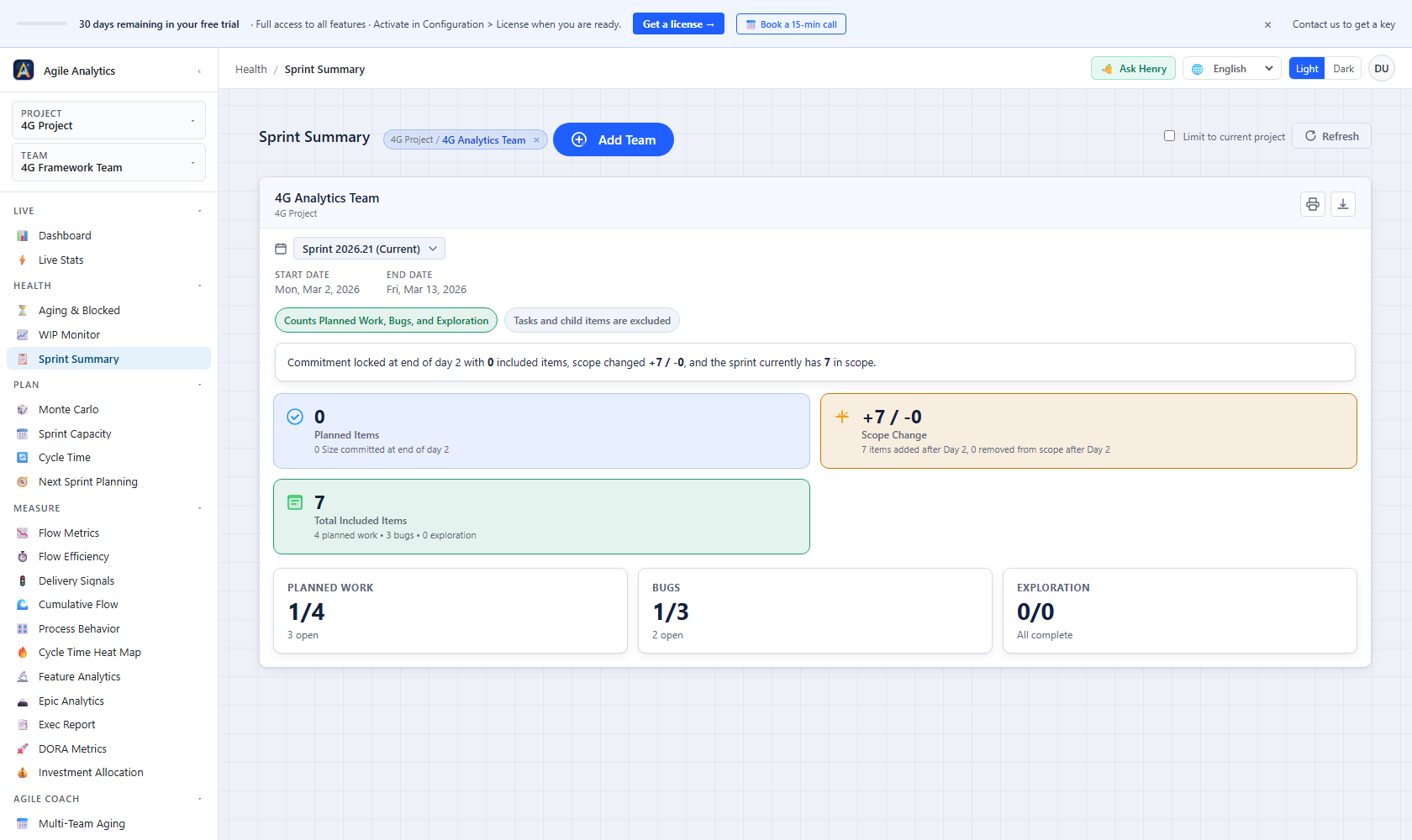Ask Henry assistant button
The width and height of the screenshot is (1412, 840).
point(1133,69)
